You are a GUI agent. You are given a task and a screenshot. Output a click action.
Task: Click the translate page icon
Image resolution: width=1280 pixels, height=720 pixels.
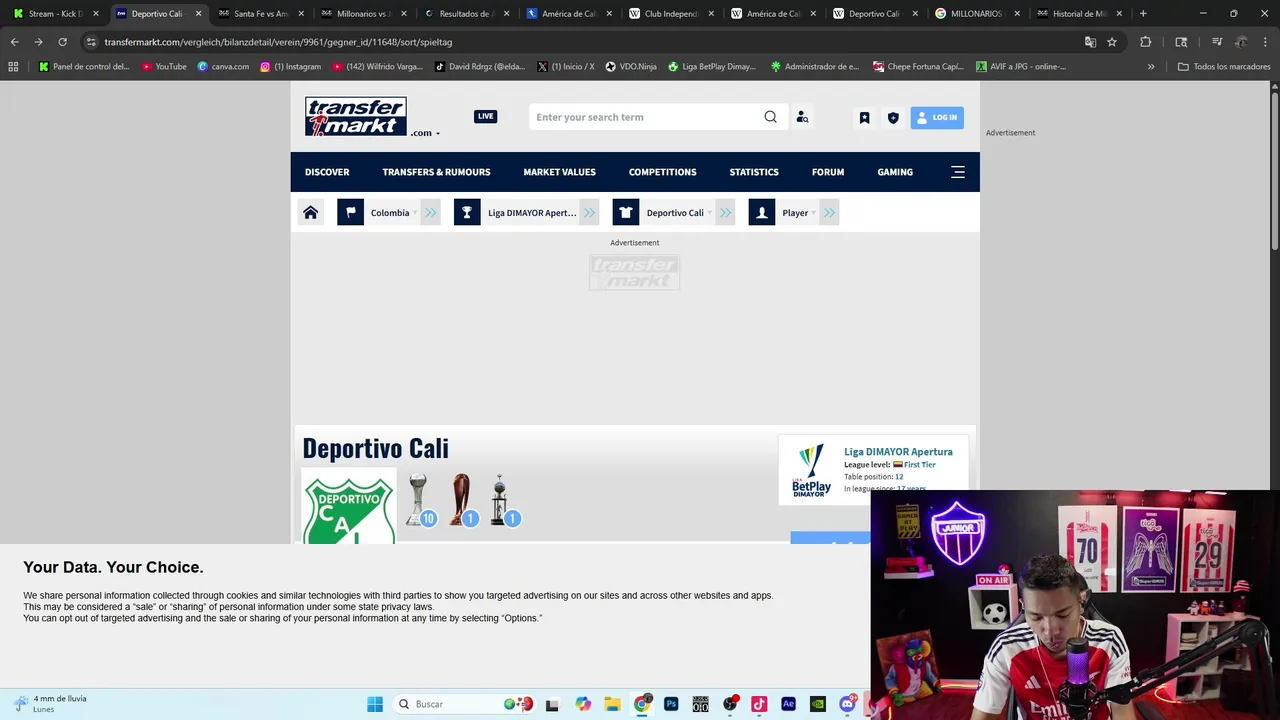pyautogui.click(x=1090, y=42)
